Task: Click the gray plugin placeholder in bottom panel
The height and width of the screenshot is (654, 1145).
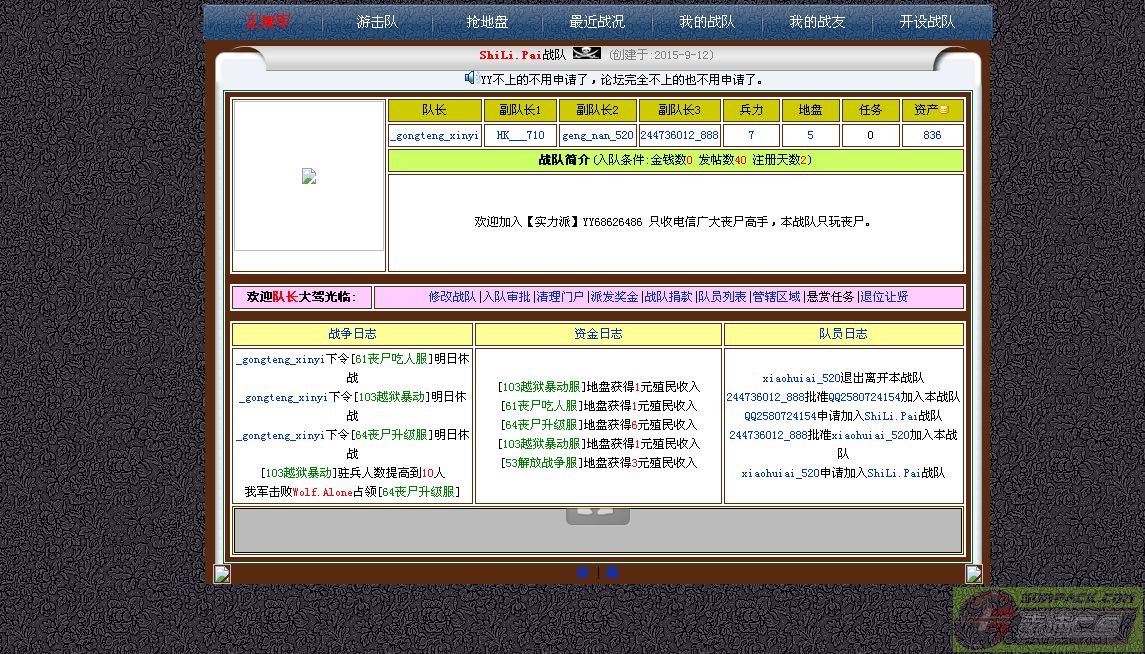Action: point(597,516)
